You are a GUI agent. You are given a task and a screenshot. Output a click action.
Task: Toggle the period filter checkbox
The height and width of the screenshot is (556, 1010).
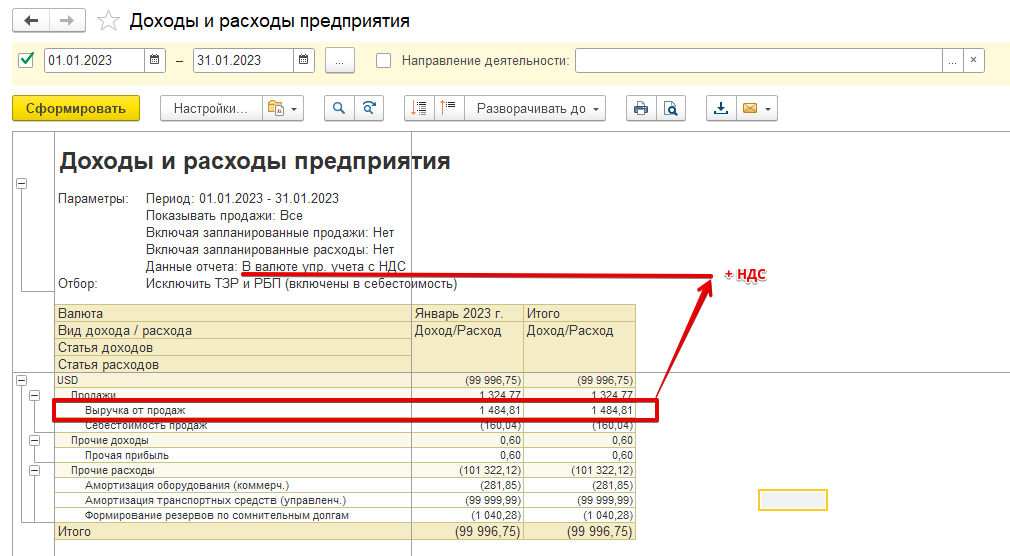point(27,60)
